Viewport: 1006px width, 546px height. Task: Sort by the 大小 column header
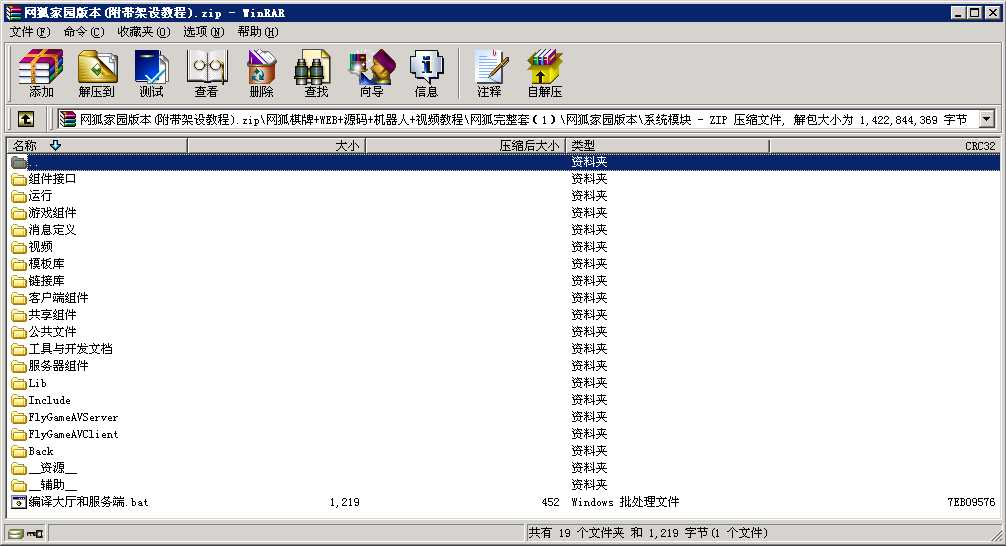[x=277, y=146]
